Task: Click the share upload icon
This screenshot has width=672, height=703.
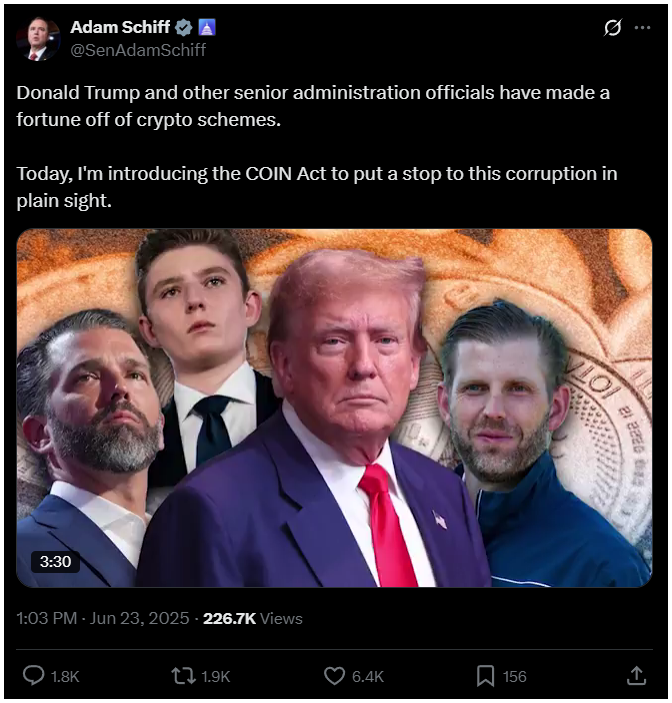Action: (x=636, y=675)
